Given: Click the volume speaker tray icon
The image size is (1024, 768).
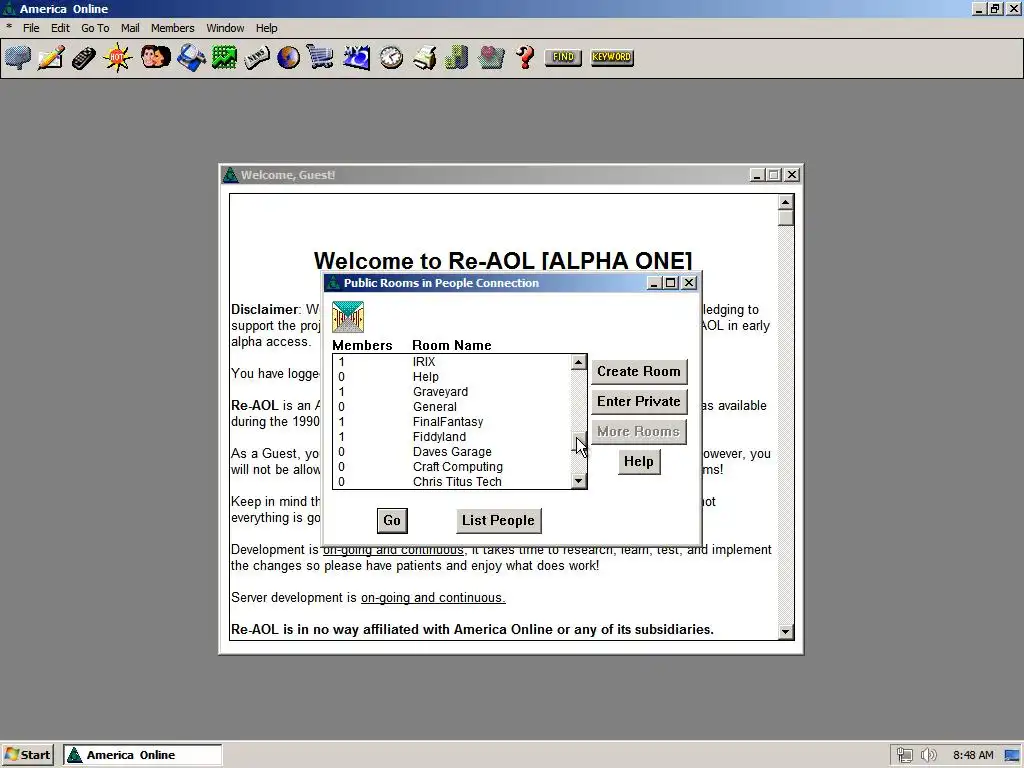Looking at the screenshot, I should 928,755.
